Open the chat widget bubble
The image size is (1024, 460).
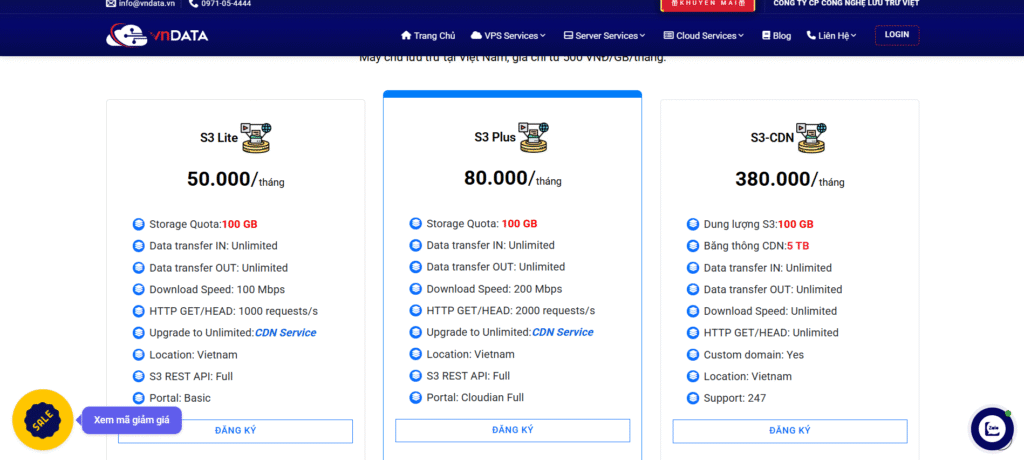(x=992, y=429)
